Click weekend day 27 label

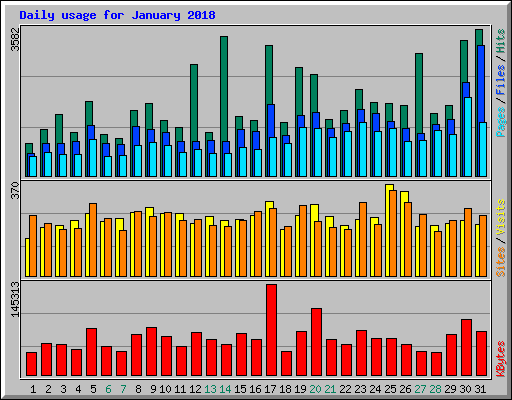pos(420,389)
